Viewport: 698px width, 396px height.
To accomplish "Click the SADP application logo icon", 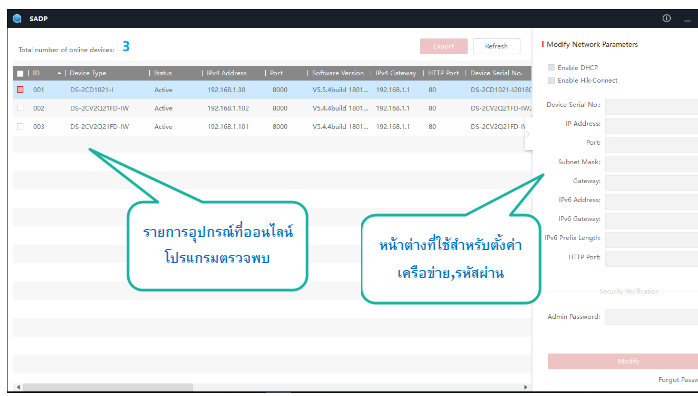I will pyautogui.click(x=17, y=18).
